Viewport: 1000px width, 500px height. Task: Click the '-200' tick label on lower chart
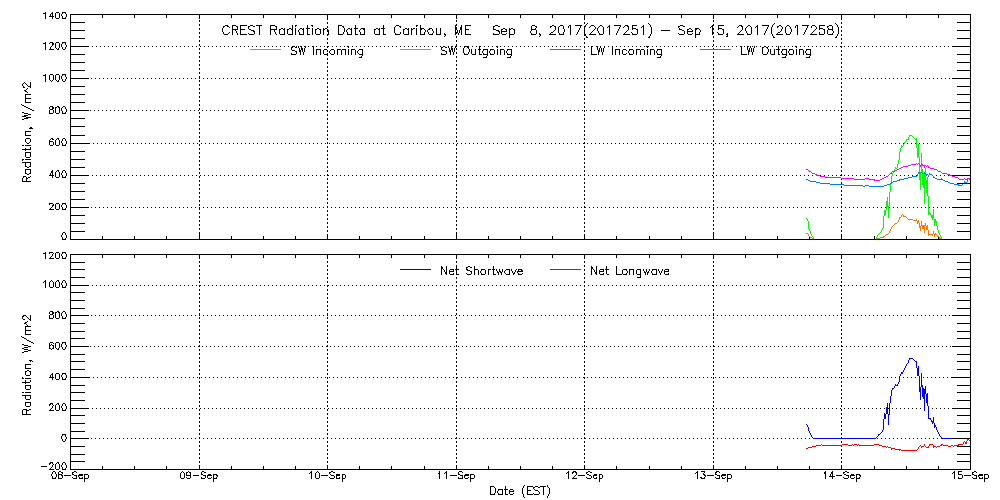pos(52,467)
